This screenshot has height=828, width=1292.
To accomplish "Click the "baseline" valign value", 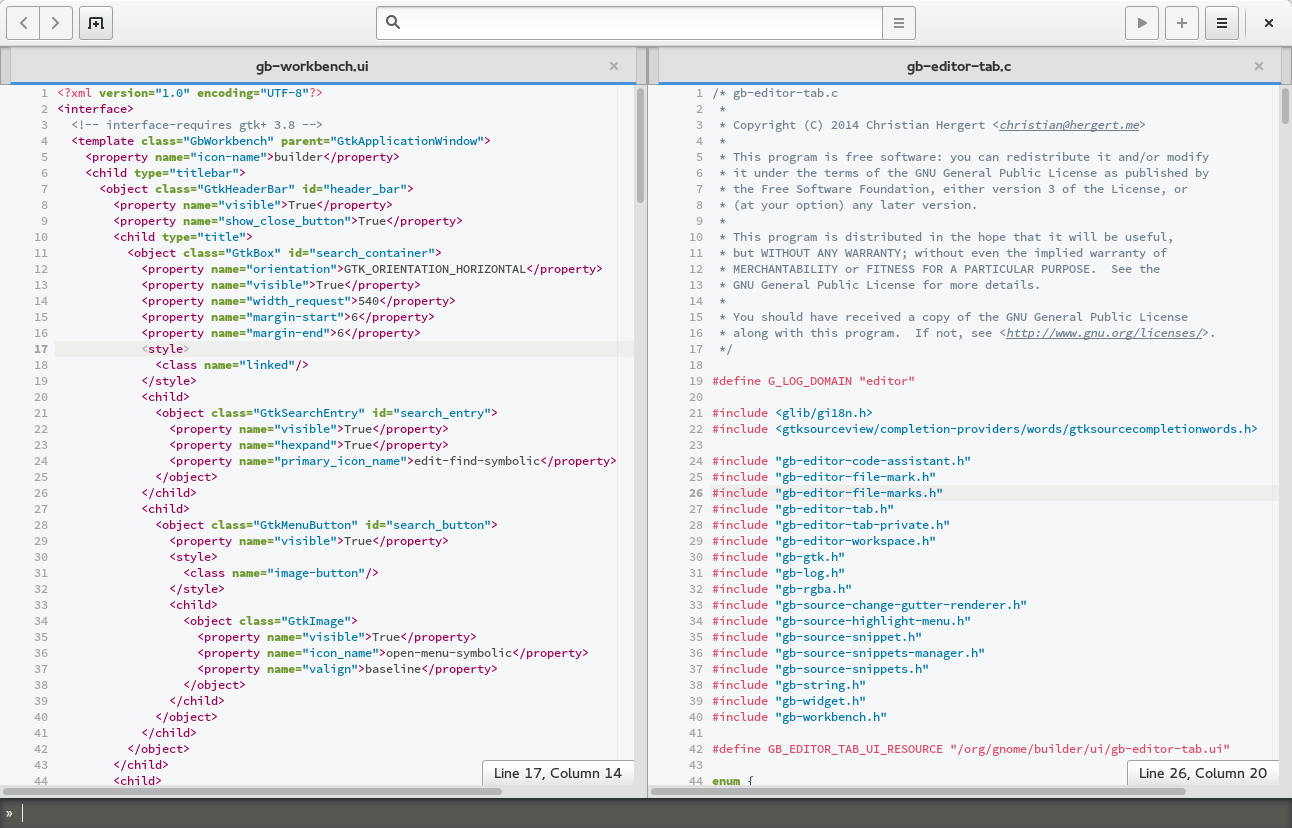I will click(x=393, y=669).
